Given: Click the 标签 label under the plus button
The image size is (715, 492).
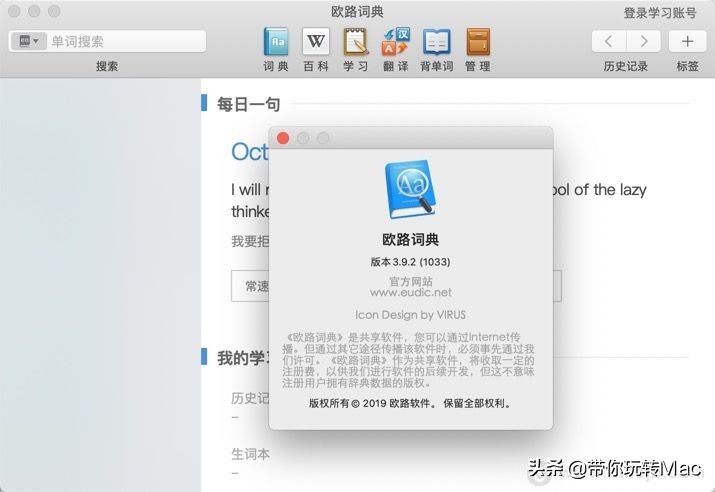Looking at the screenshot, I should (x=687, y=67).
